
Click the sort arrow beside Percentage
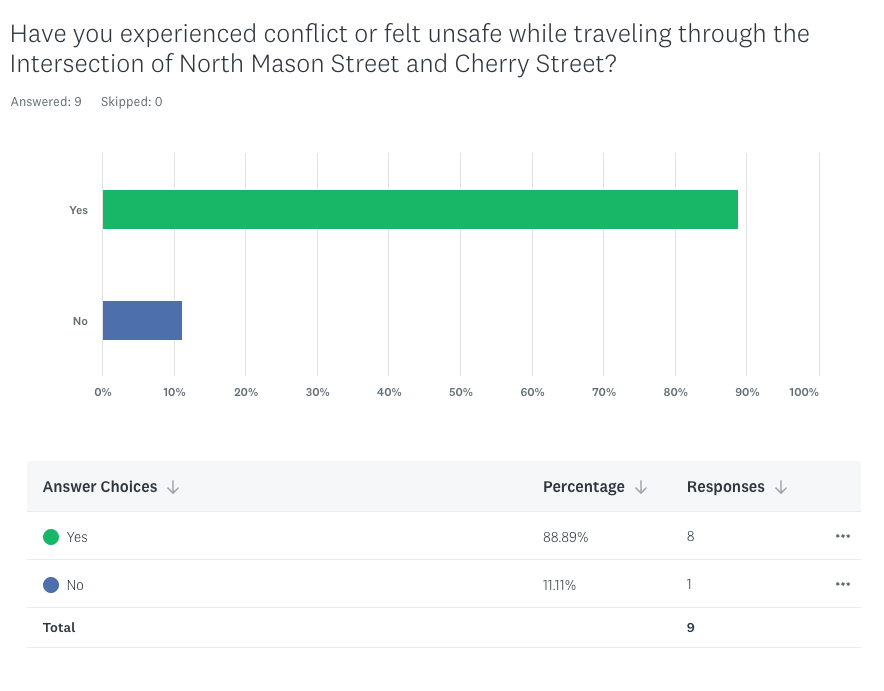pos(641,487)
